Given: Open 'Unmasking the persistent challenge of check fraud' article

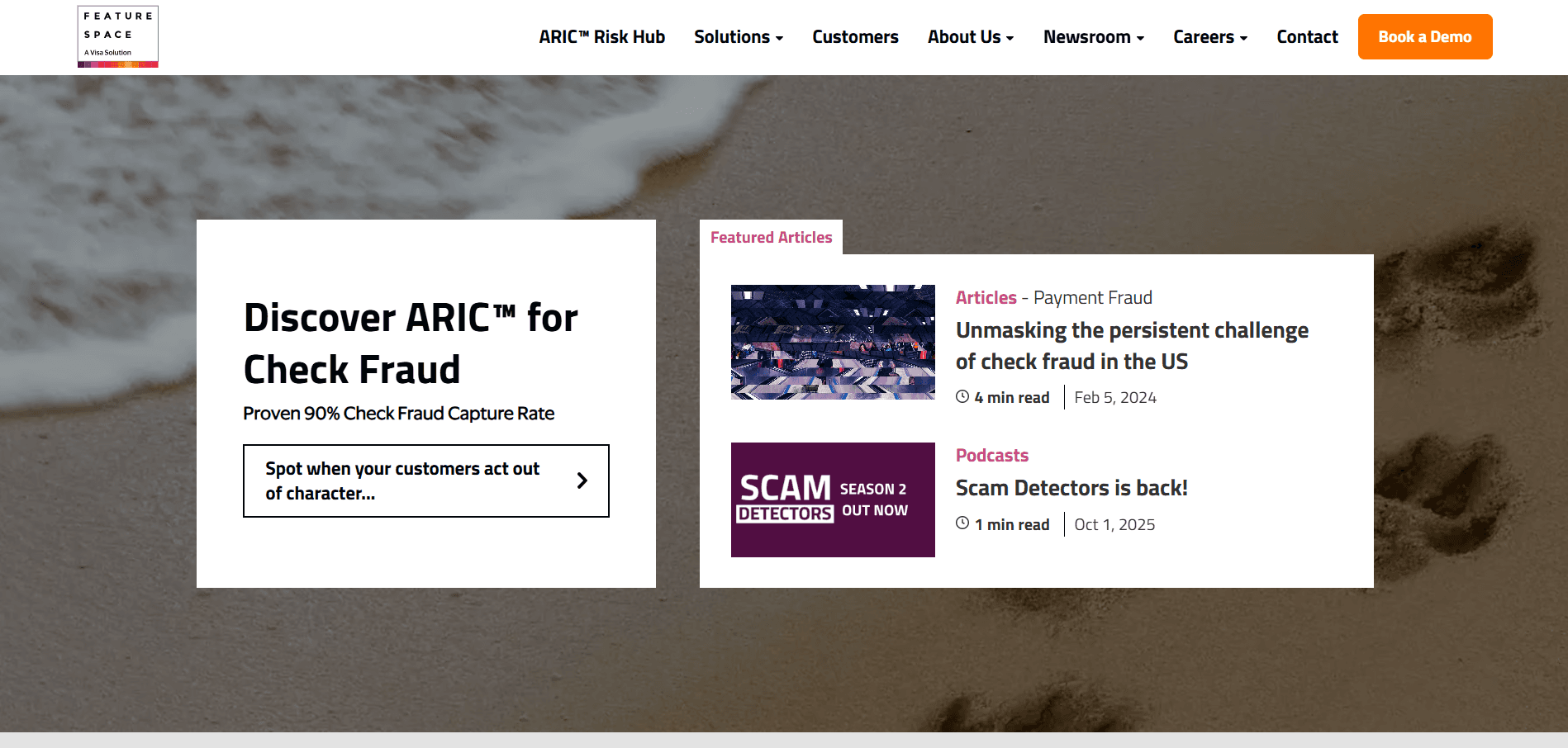Looking at the screenshot, I should point(1132,346).
